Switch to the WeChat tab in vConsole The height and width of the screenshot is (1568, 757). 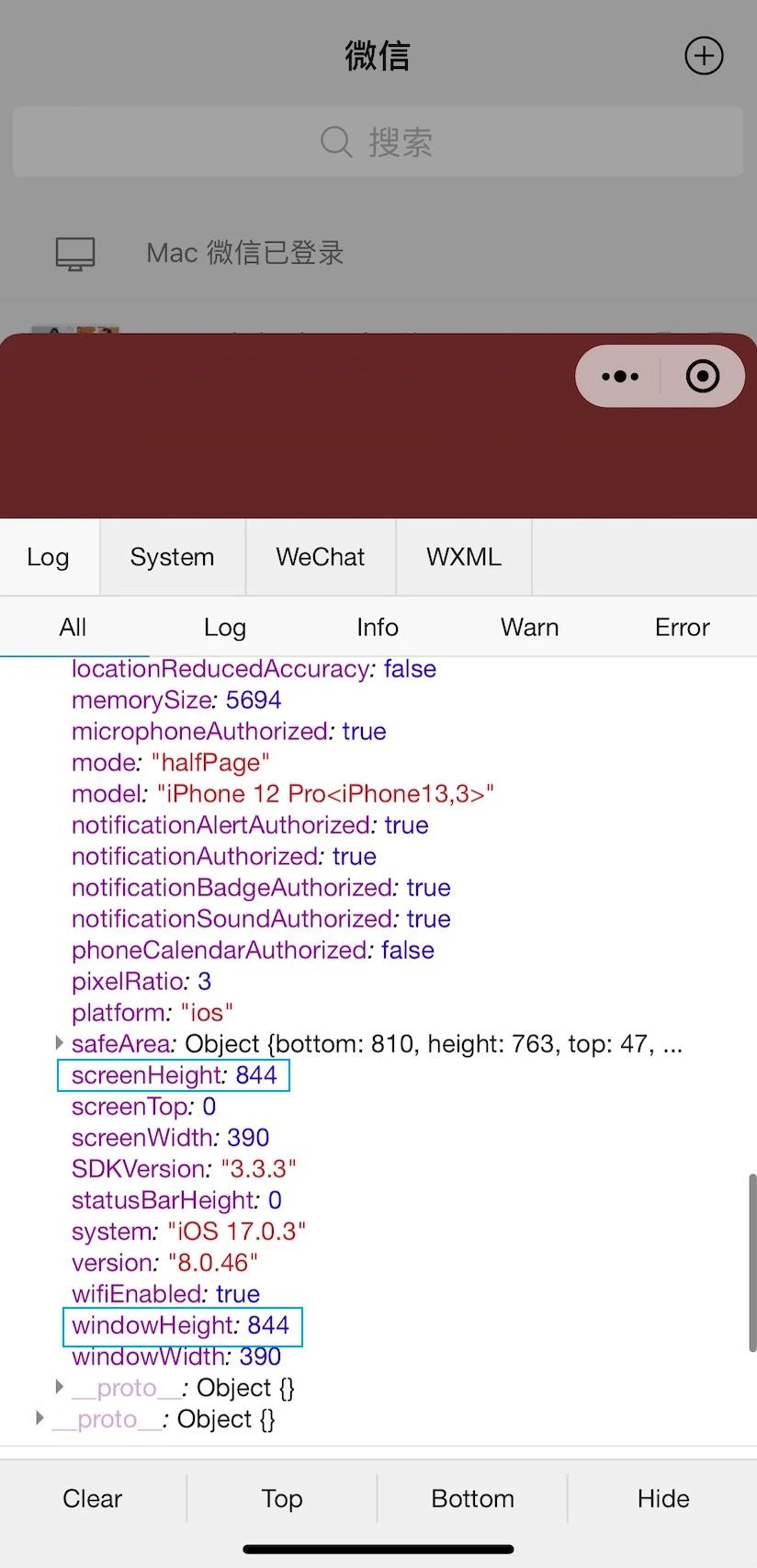[321, 557]
